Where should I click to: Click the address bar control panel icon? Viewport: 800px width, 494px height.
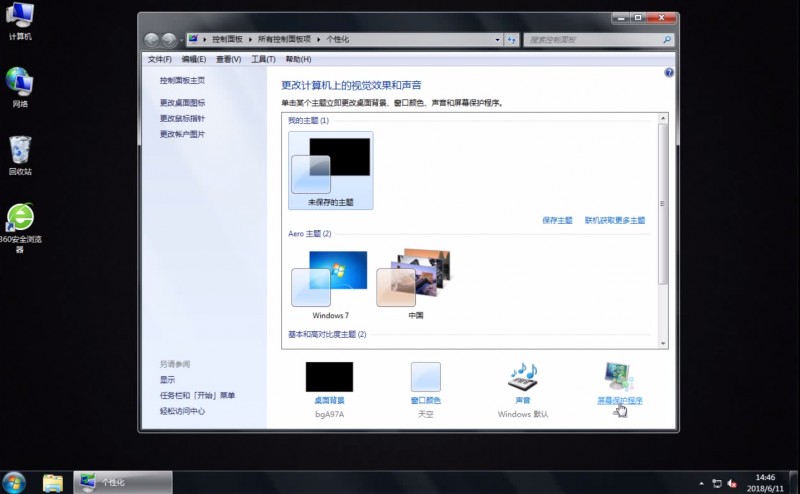pos(193,39)
